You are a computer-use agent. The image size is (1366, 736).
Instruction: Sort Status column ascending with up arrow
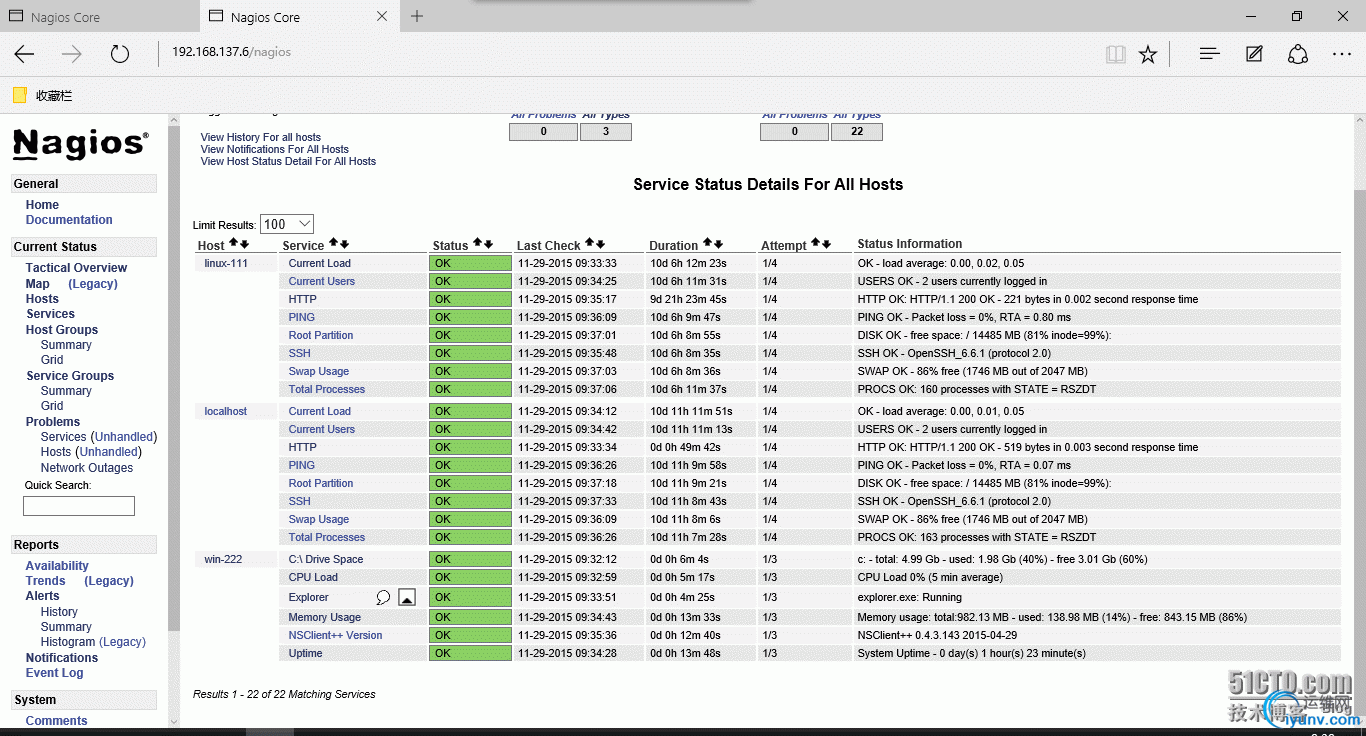(x=477, y=243)
